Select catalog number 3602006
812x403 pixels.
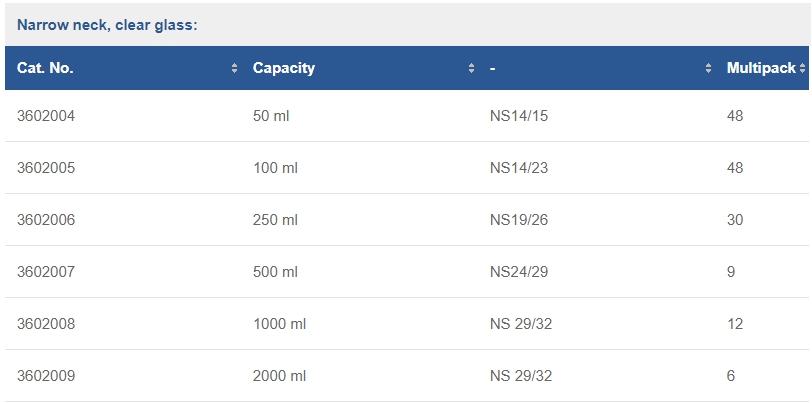pos(46,220)
